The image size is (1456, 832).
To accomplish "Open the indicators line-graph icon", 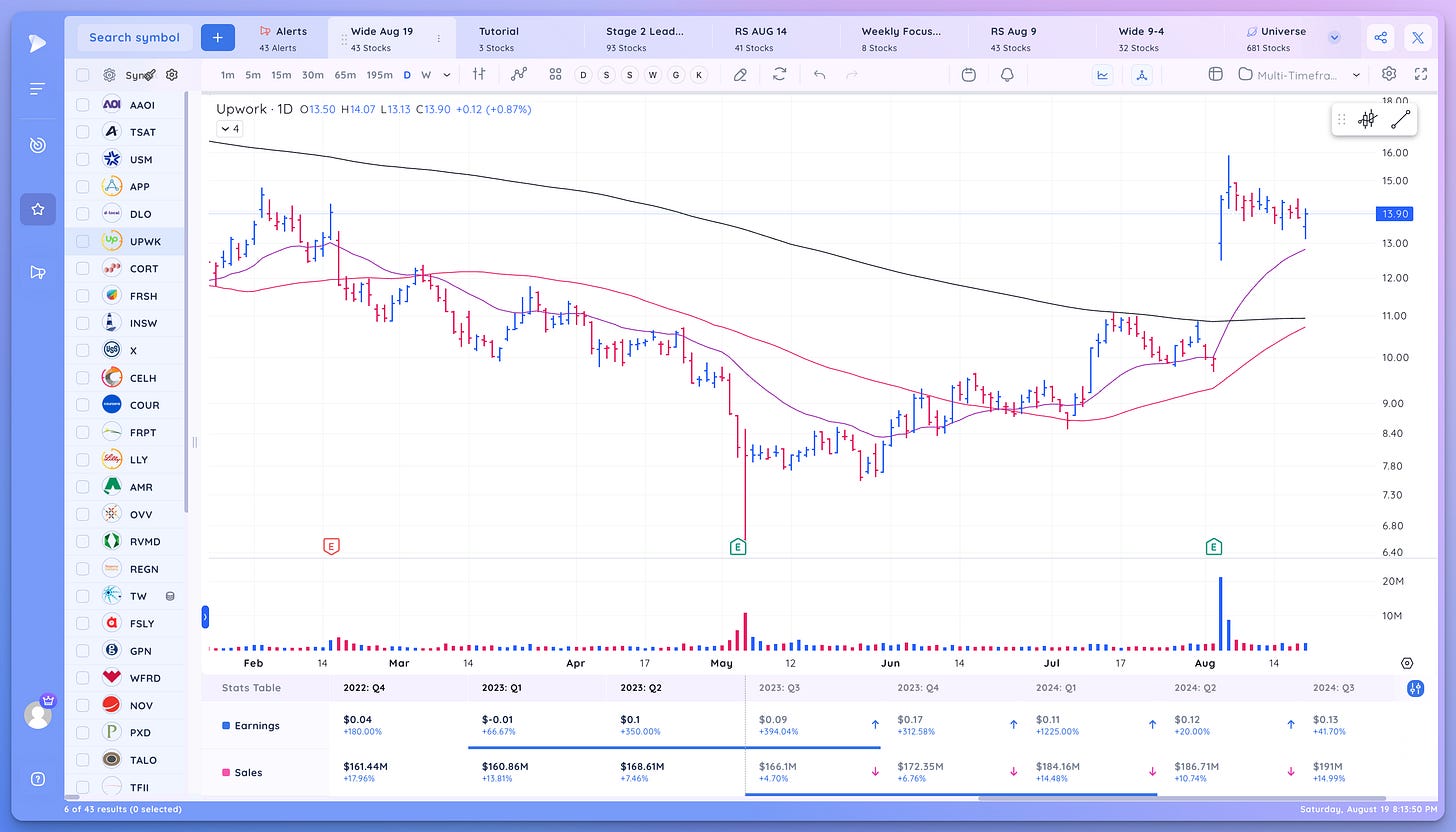I will (x=518, y=74).
